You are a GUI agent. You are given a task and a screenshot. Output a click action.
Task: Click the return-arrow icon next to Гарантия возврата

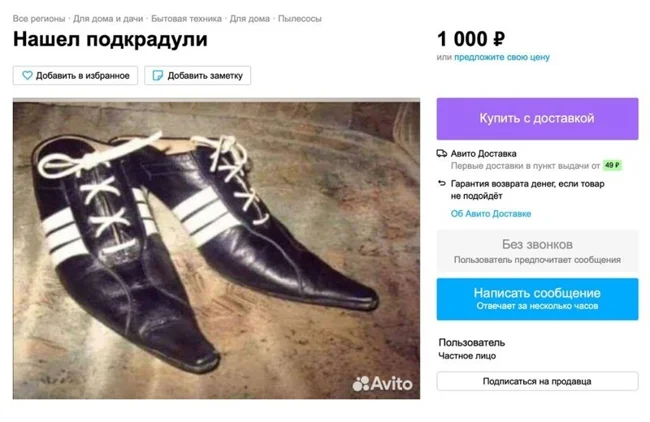pos(442,184)
